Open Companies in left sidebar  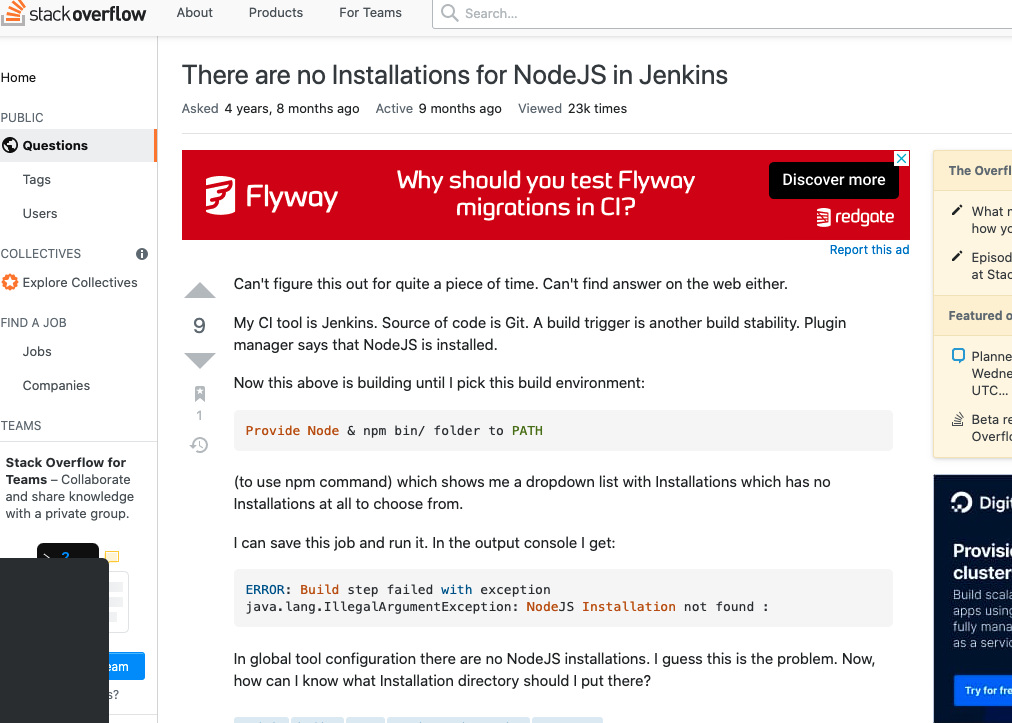(x=56, y=385)
